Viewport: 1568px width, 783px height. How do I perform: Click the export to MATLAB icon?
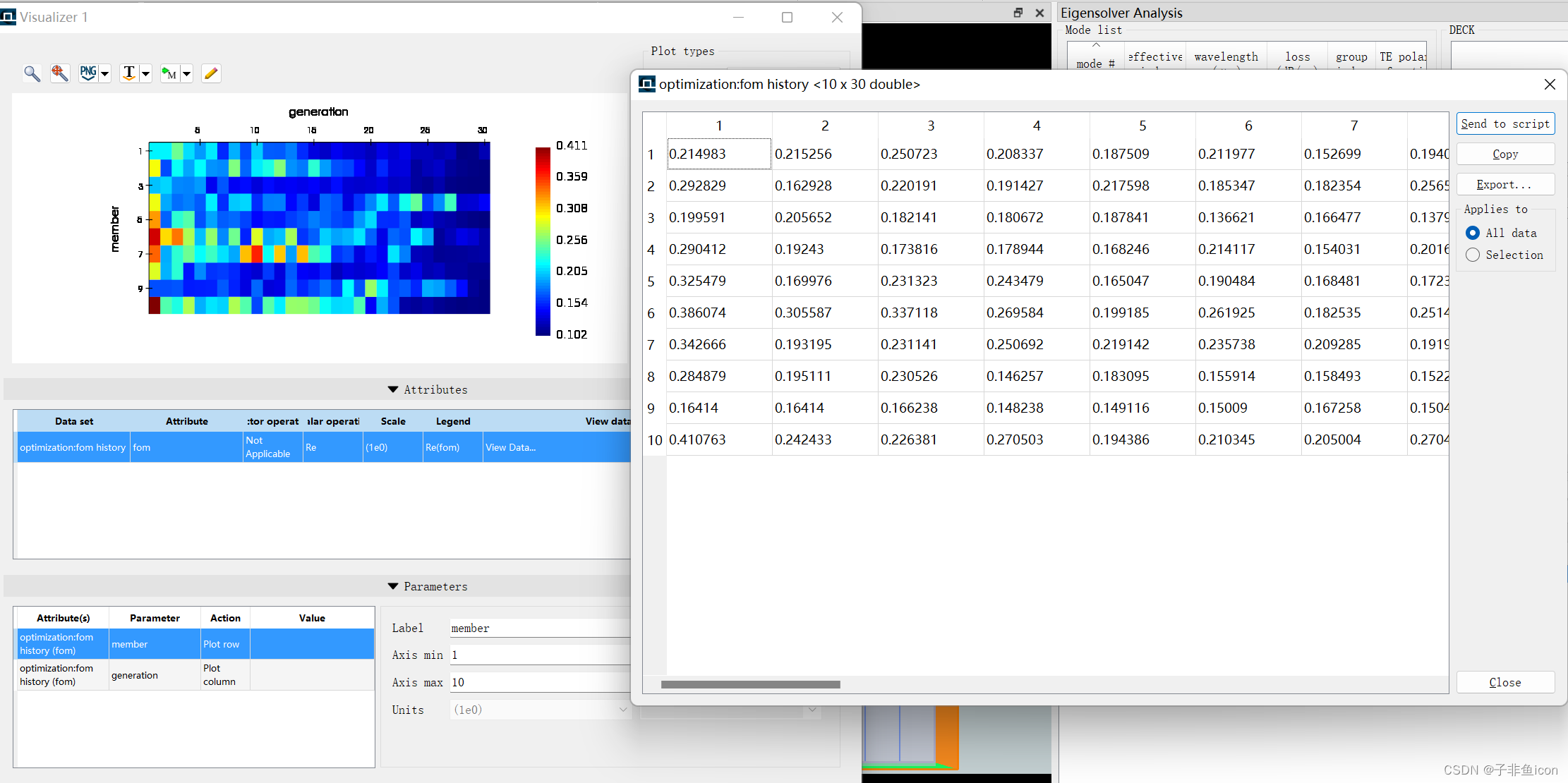(x=169, y=73)
